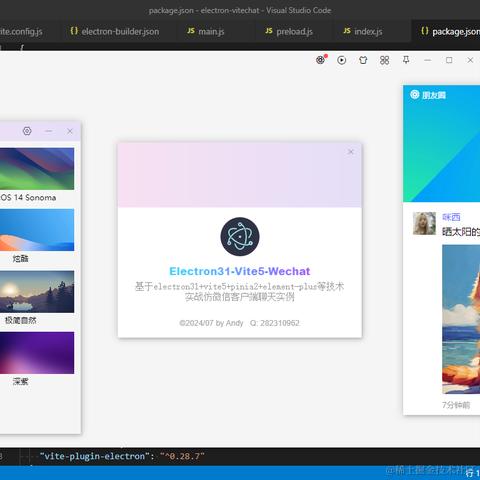
Task: Switch to the preload.js editor tab
Action: [x=289, y=31]
